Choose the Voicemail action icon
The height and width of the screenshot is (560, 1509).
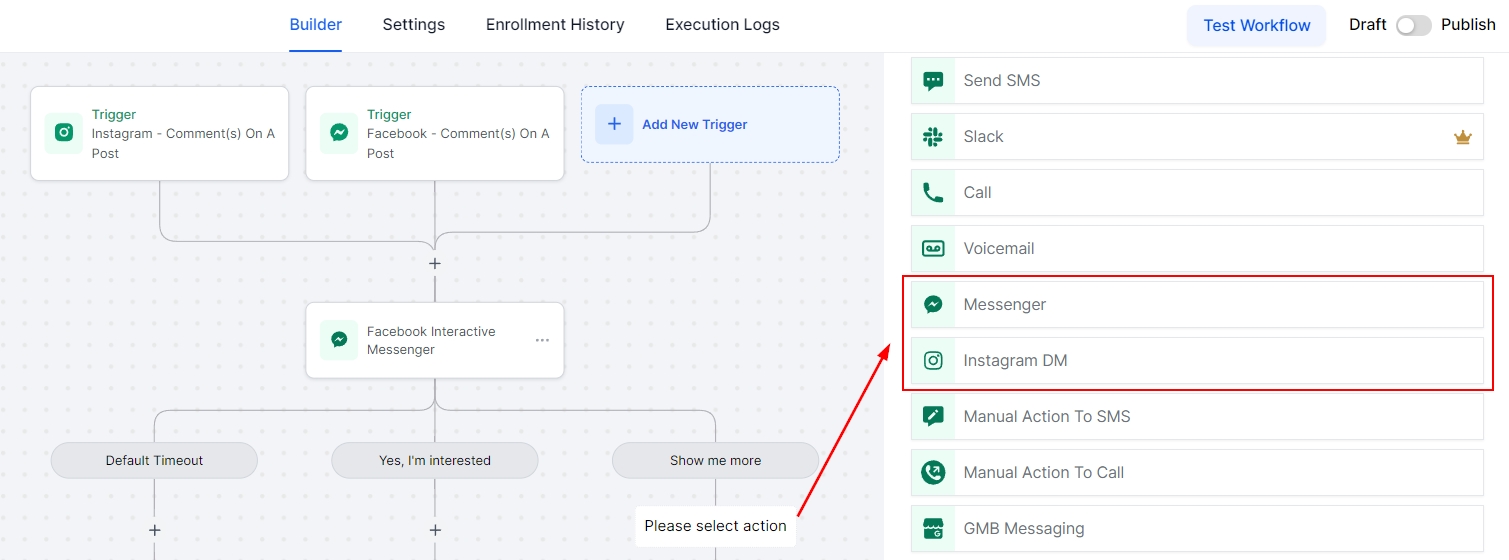[x=933, y=249]
